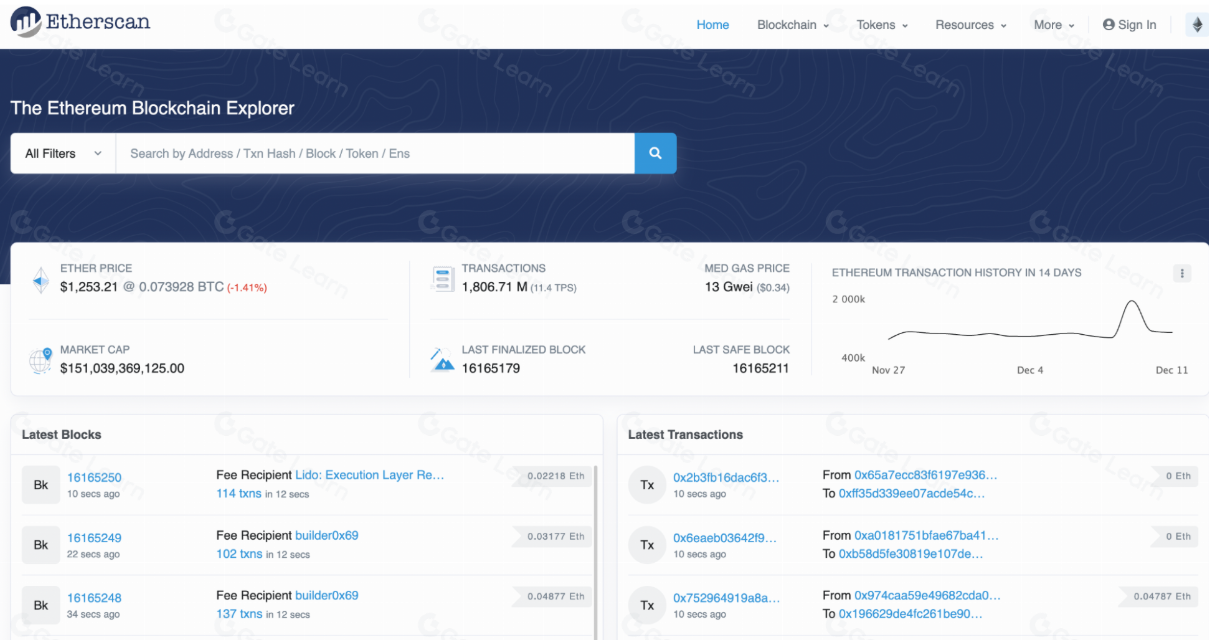Expand the Tokens navigation menu
Viewport: 1209px width, 640px height.
(x=882, y=25)
